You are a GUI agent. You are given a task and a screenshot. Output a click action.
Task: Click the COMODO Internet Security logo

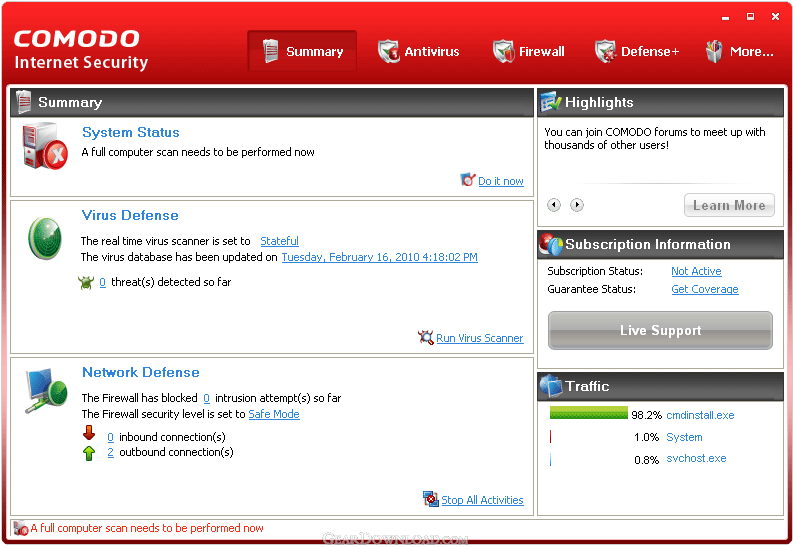pyautogui.click(x=80, y=50)
